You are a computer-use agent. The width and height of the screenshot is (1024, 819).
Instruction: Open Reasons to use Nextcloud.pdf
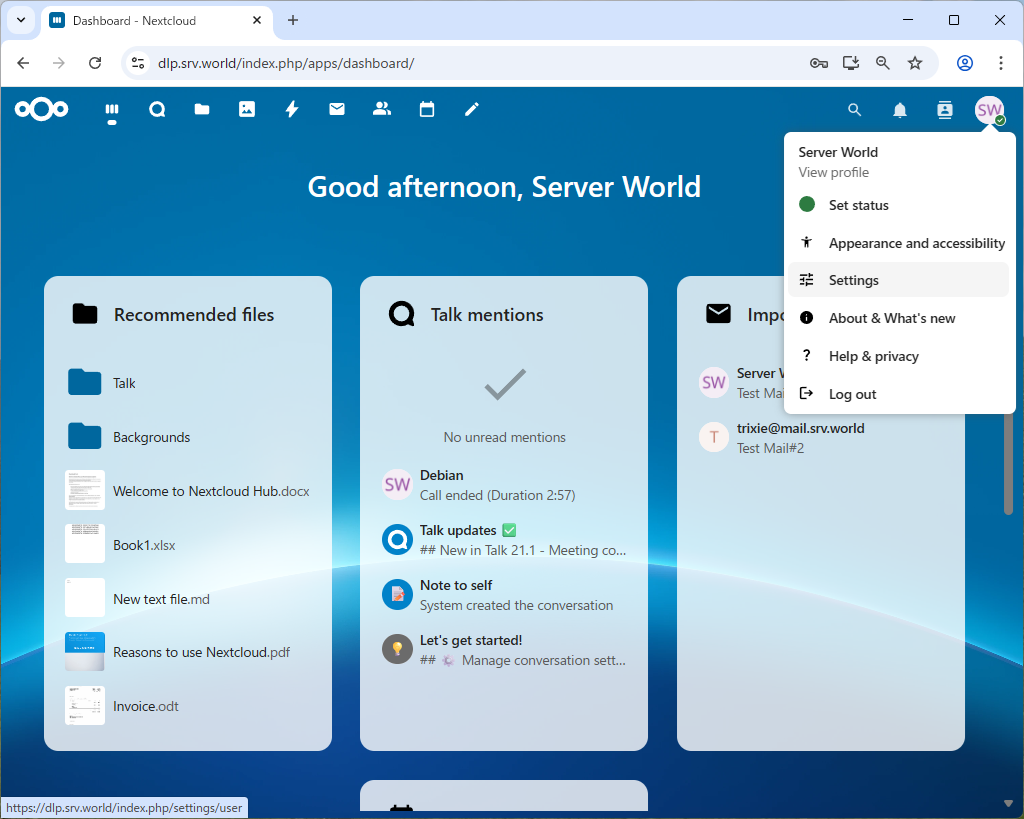[x=201, y=652]
